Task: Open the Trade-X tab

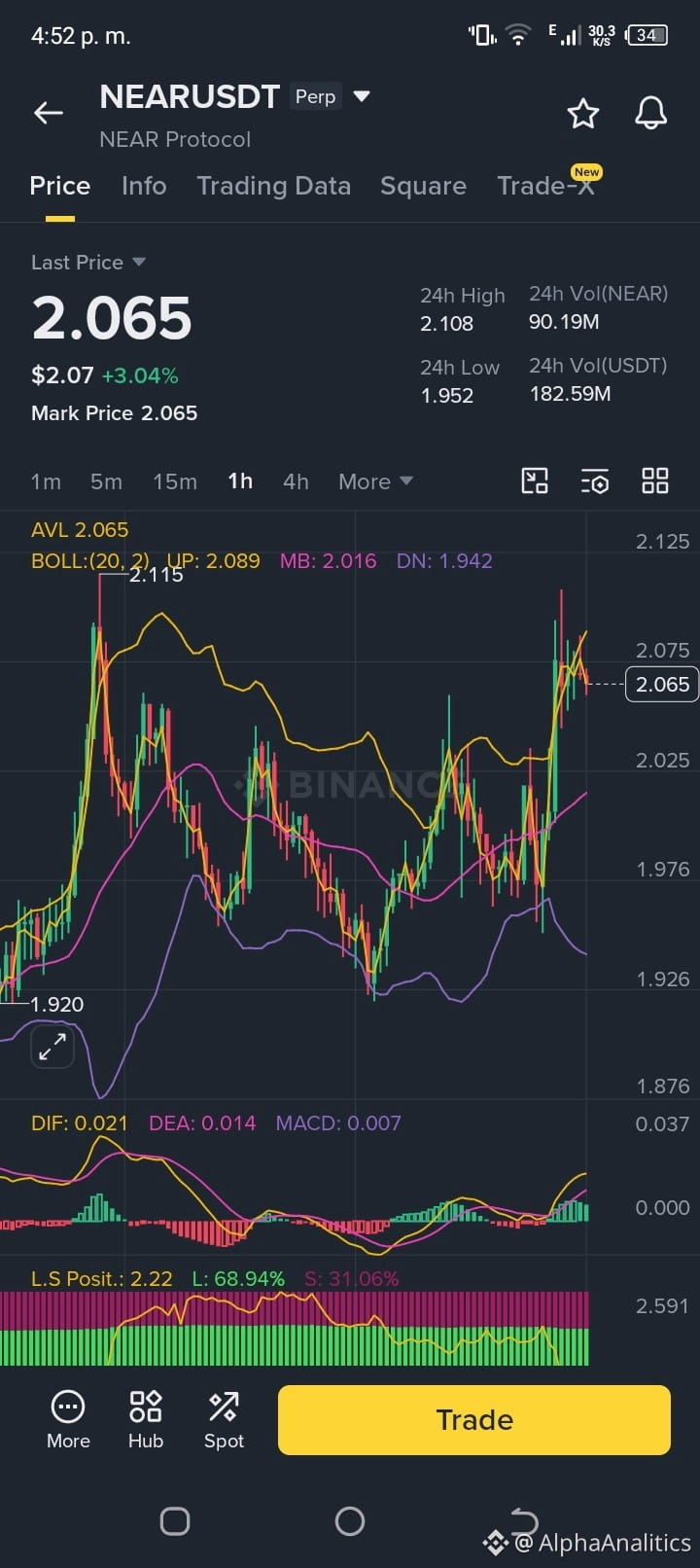Action: 546,185
